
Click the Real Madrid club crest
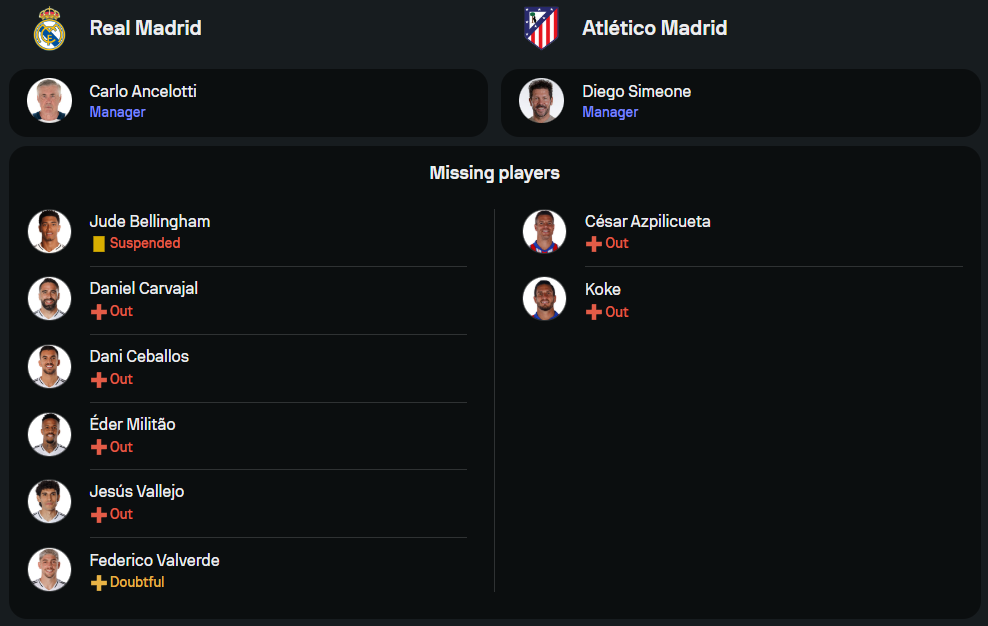tap(49, 29)
